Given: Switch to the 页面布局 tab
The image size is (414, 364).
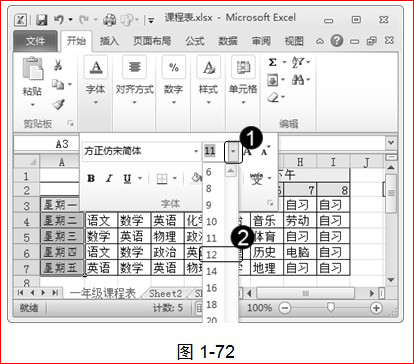Looking at the screenshot, I should (152, 41).
